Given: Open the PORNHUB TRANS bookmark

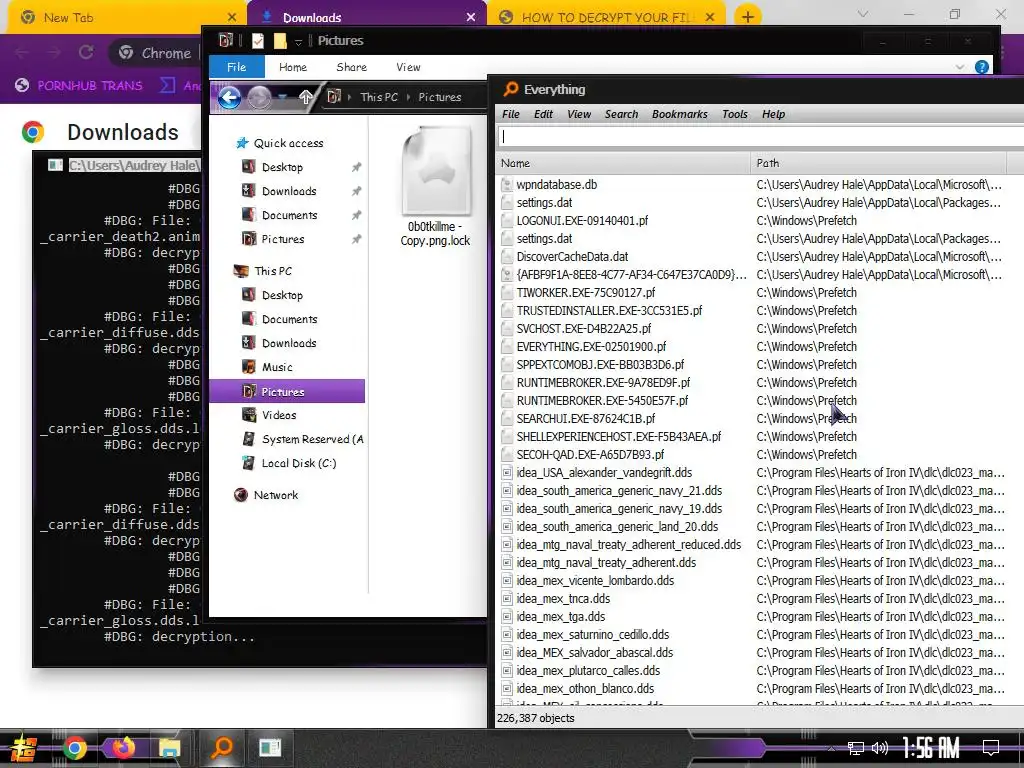Looking at the screenshot, I should [78, 86].
